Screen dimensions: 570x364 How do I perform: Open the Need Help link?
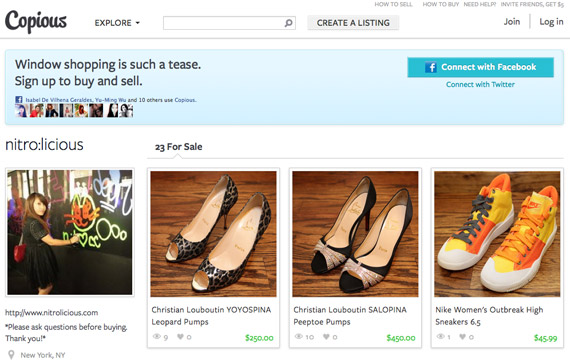pos(479,4)
